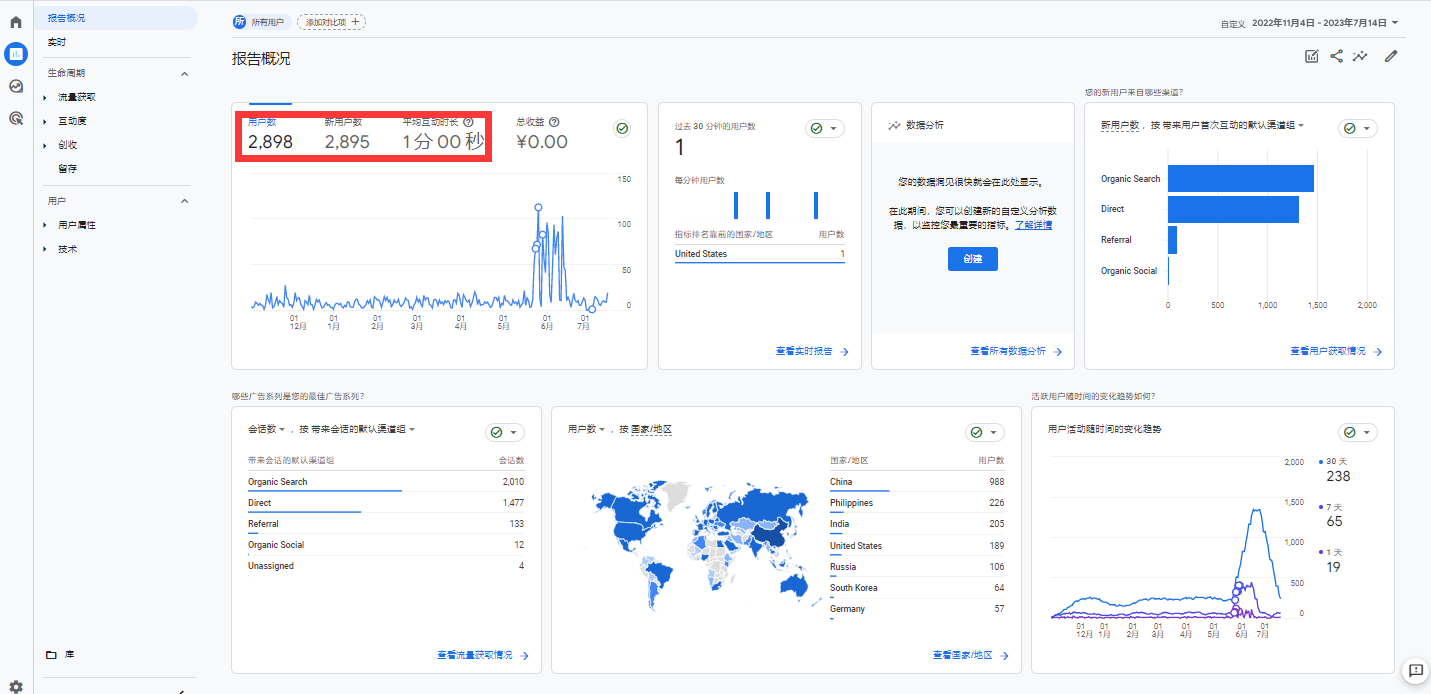Click help icon beside 总收益

pos(554,122)
